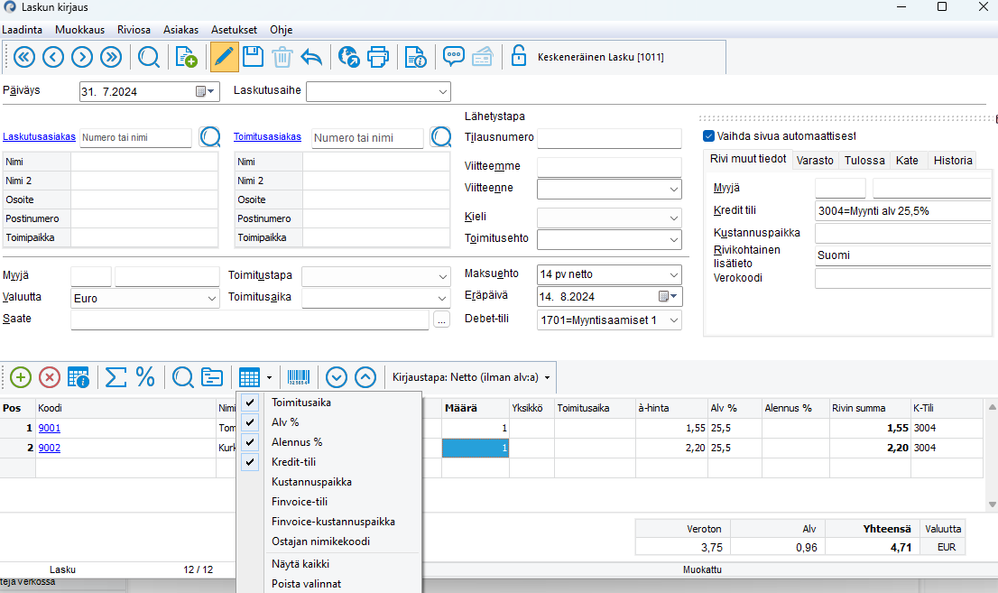This screenshot has height=593, width=998.
Task: Open product code 9001 link
Action: pyautogui.click(x=49, y=428)
